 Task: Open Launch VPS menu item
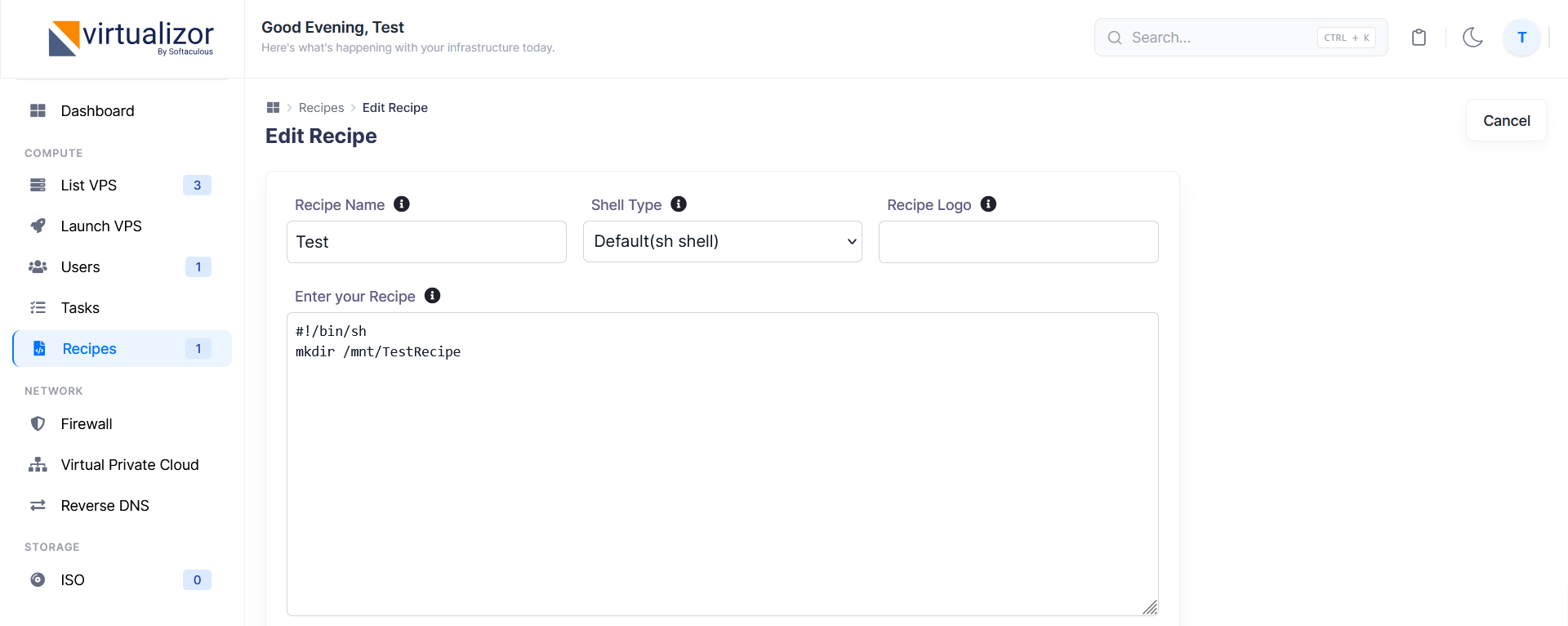point(122,226)
